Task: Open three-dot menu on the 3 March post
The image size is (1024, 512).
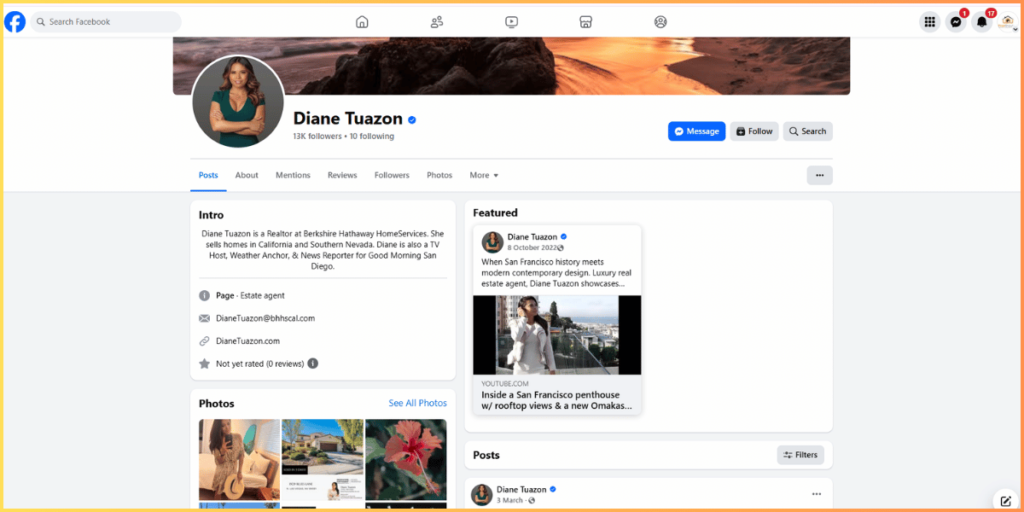Action: click(x=816, y=494)
